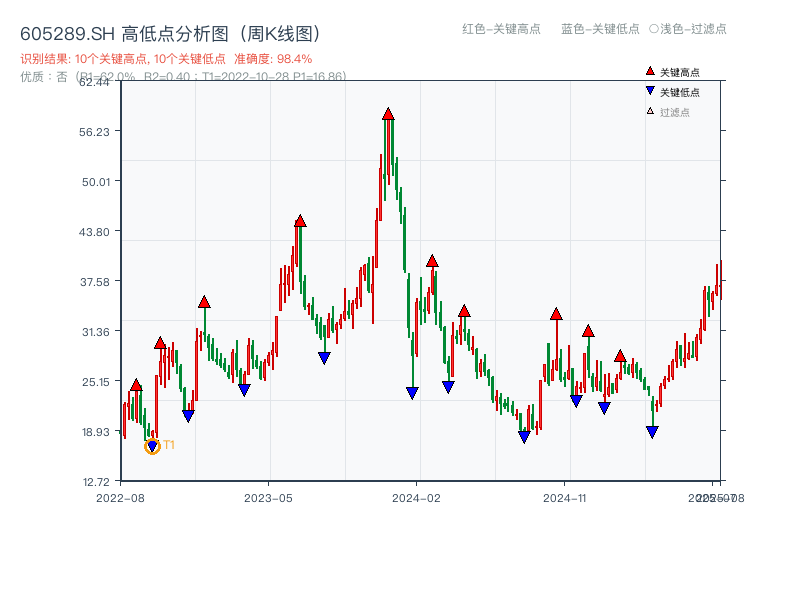This screenshot has width=800, height=600.
Task: Select the highest red peak marker near 58
Action: [x=388, y=113]
